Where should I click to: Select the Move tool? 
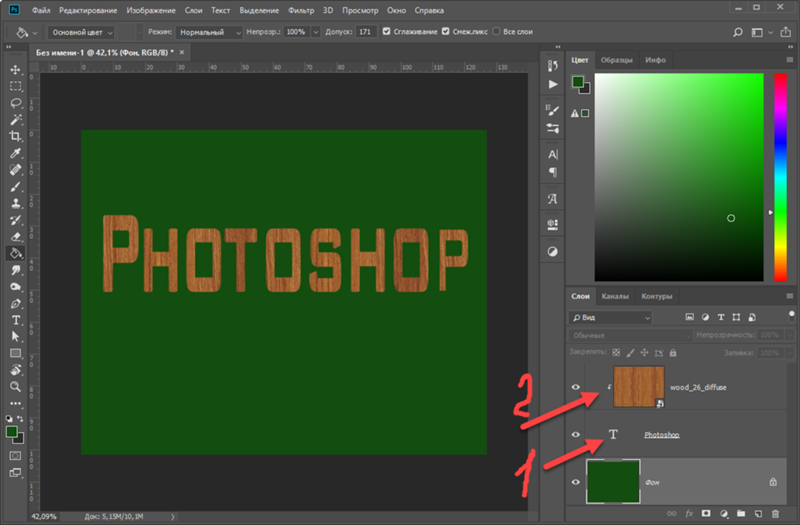point(16,69)
